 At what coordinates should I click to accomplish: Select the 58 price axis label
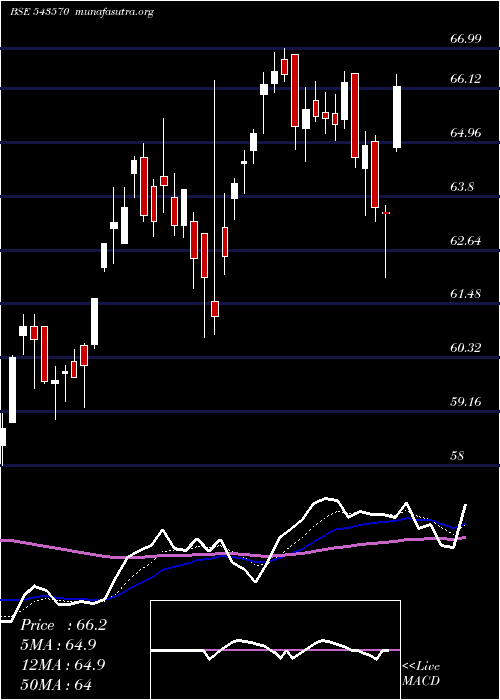click(458, 456)
